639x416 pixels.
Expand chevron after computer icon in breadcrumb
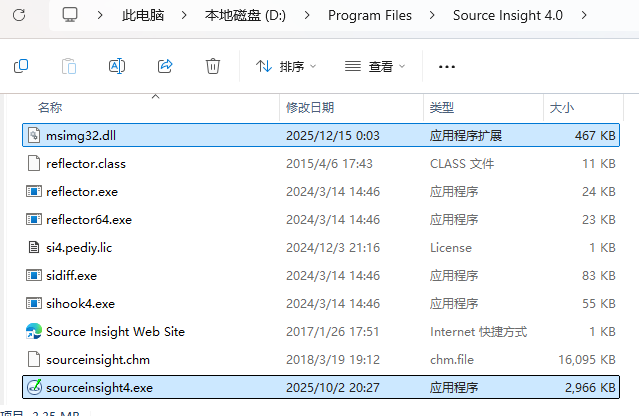click(x=100, y=15)
